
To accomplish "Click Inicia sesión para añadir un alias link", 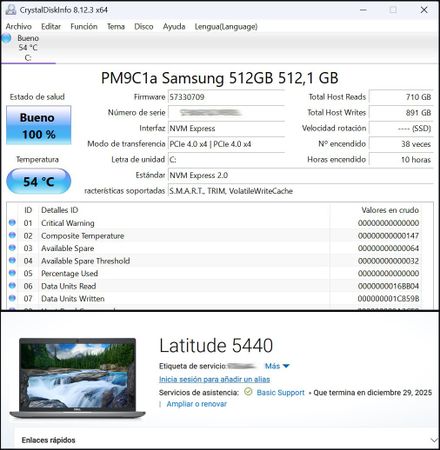I will pos(215,379).
